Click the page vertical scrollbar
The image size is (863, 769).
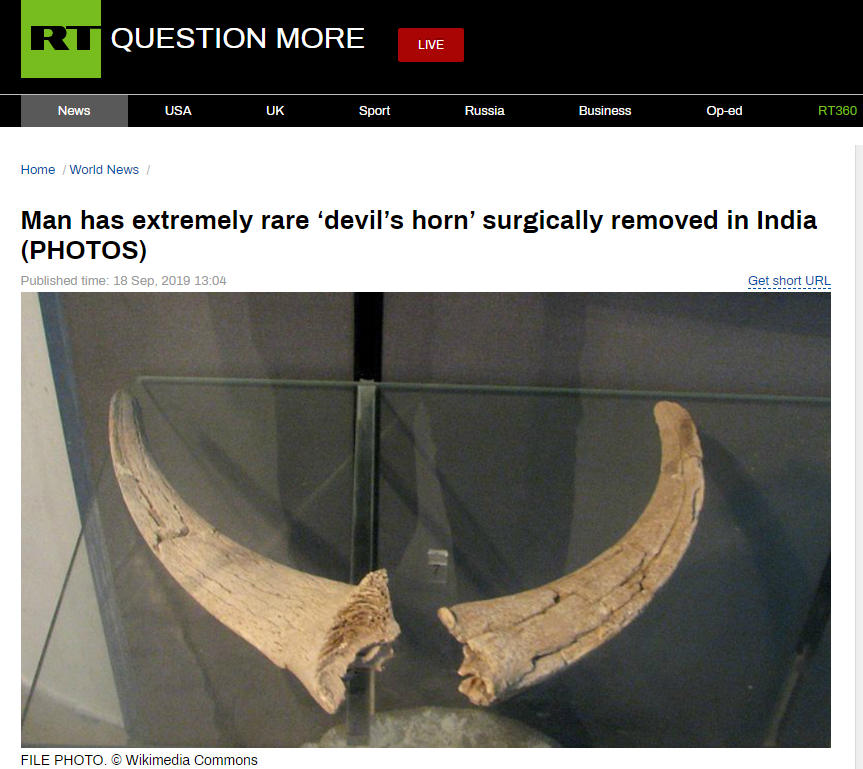(859, 457)
